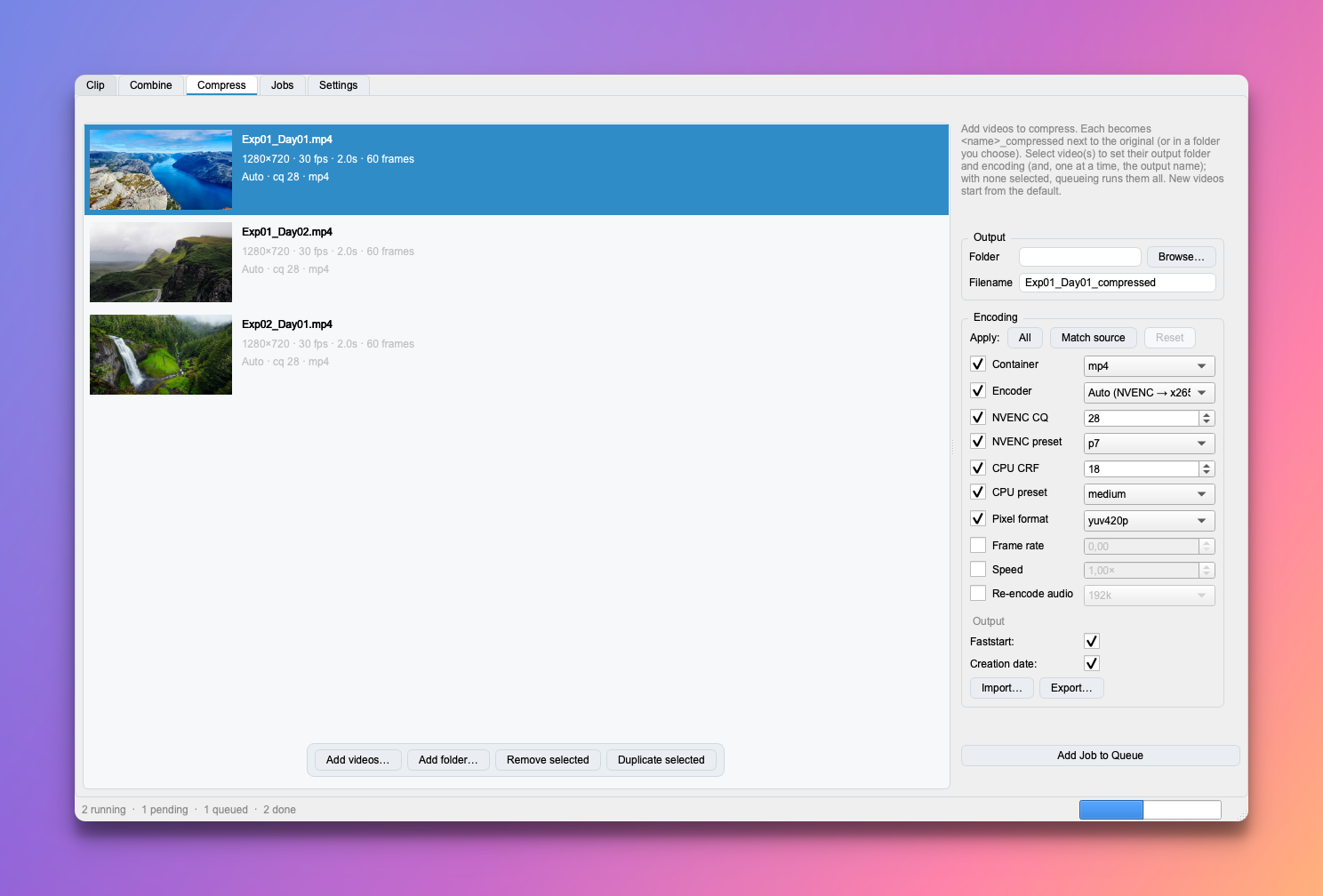Click the Reset encoding button
This screenshot has height=896, width=1323.
coord(1169,338)
